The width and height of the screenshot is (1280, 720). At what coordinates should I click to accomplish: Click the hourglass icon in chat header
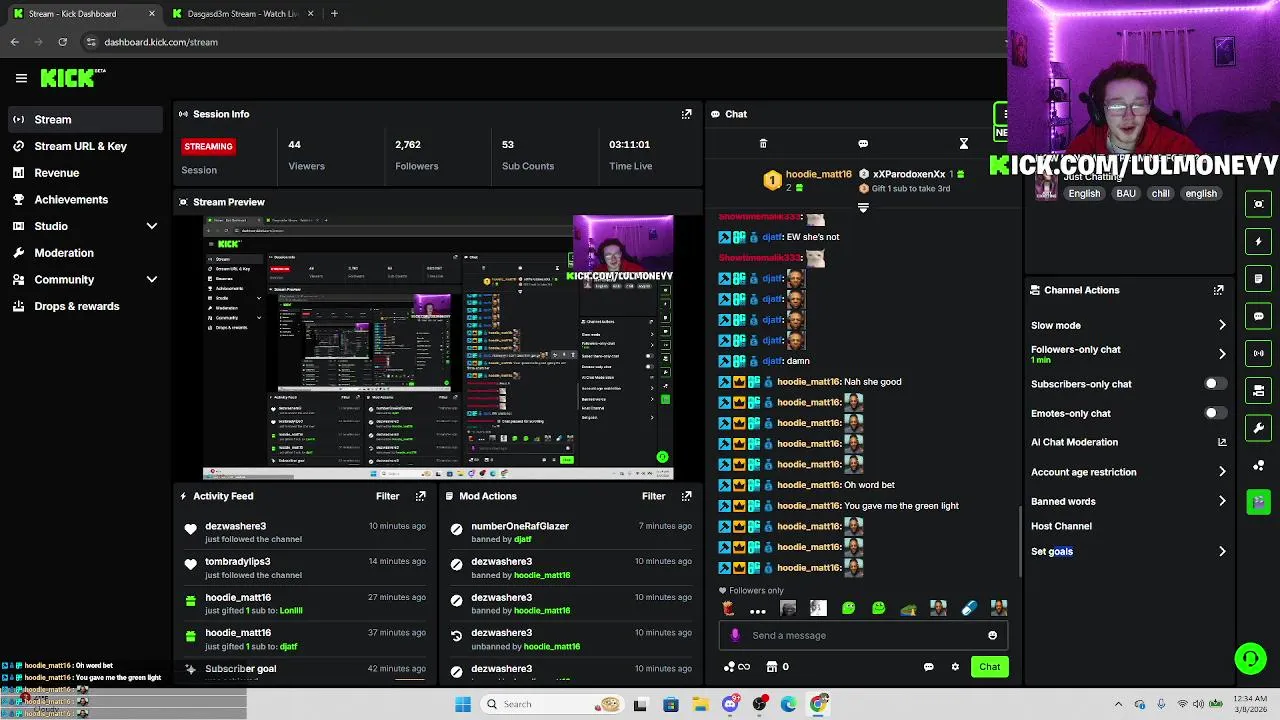[x=964, y=144]
